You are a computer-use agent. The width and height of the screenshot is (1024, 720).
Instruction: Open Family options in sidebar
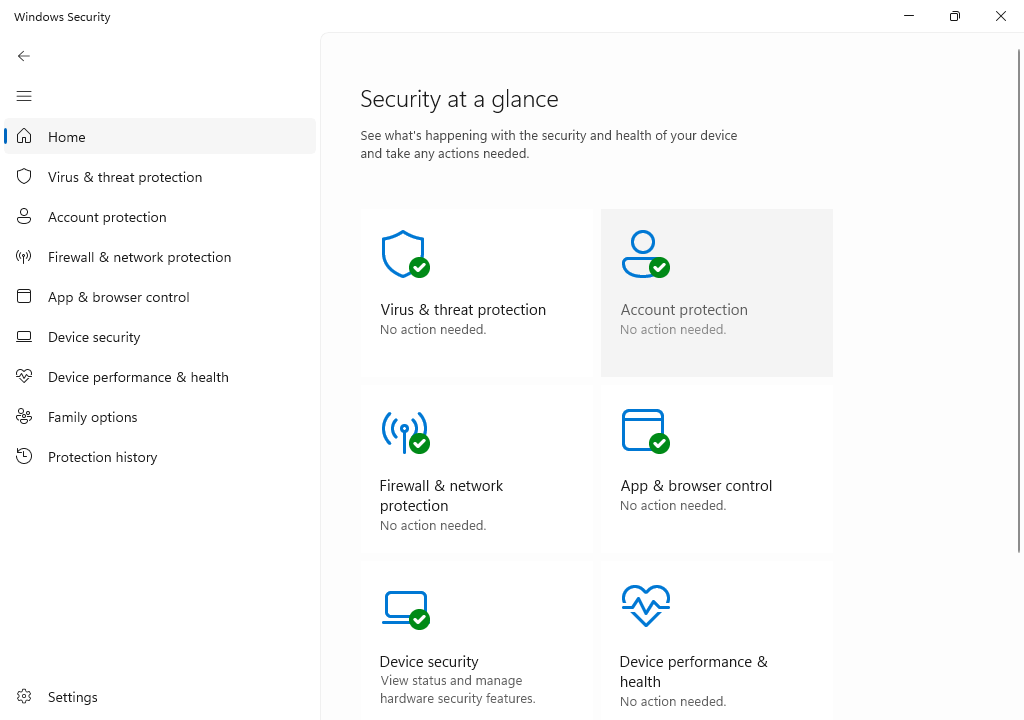coord(92,417)
